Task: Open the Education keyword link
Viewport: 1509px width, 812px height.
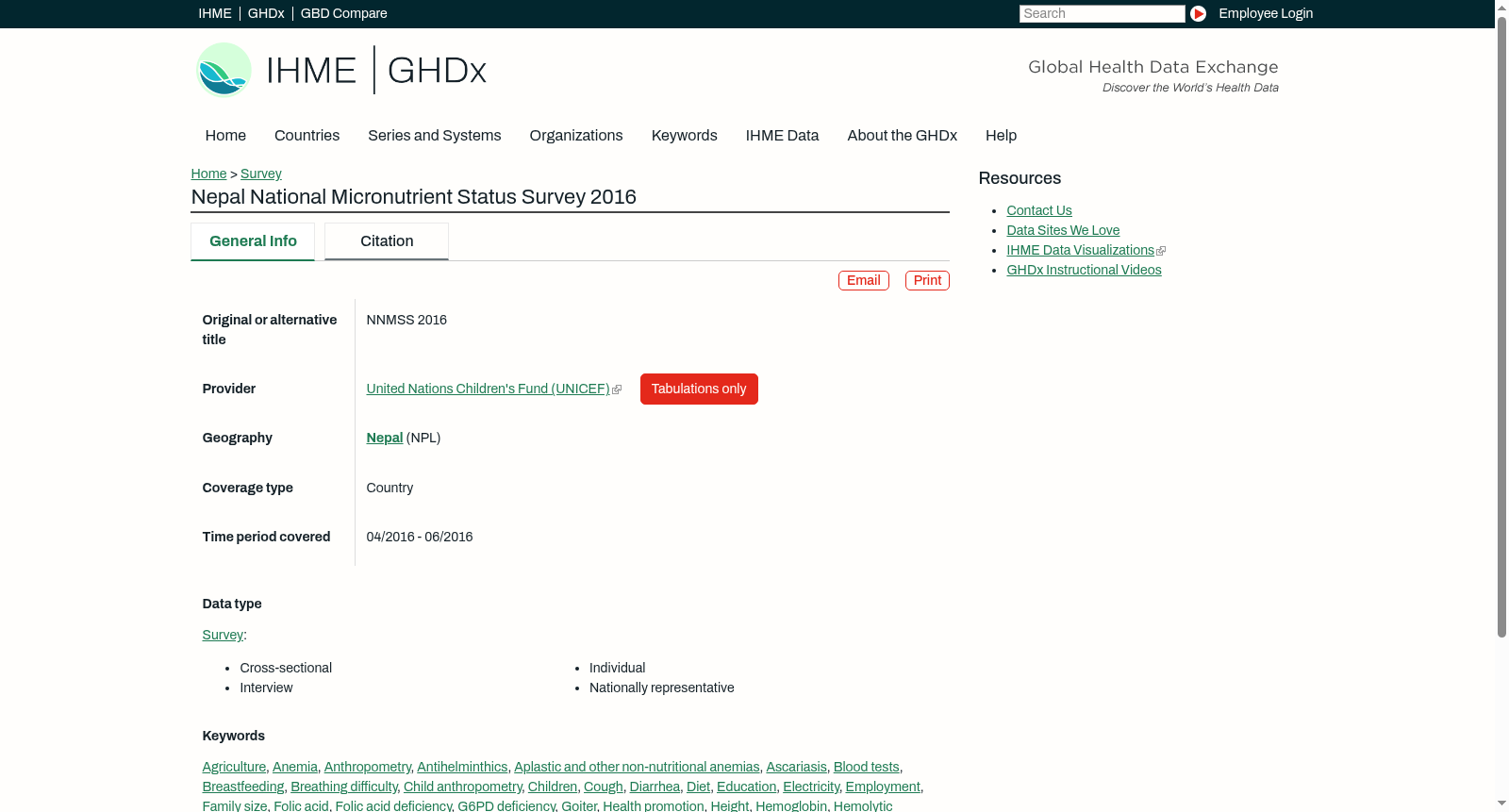Action: (746, 787)
